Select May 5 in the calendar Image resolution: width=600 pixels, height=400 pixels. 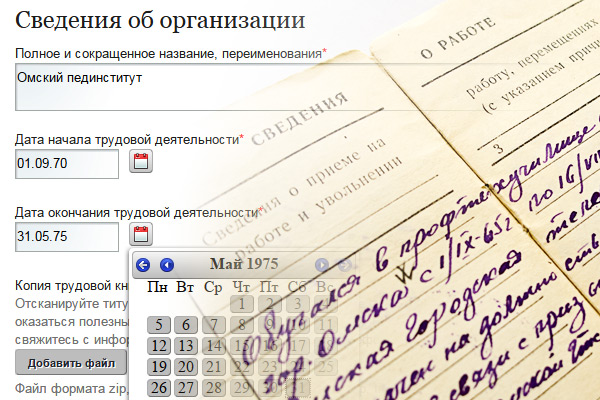click(158, 325)
